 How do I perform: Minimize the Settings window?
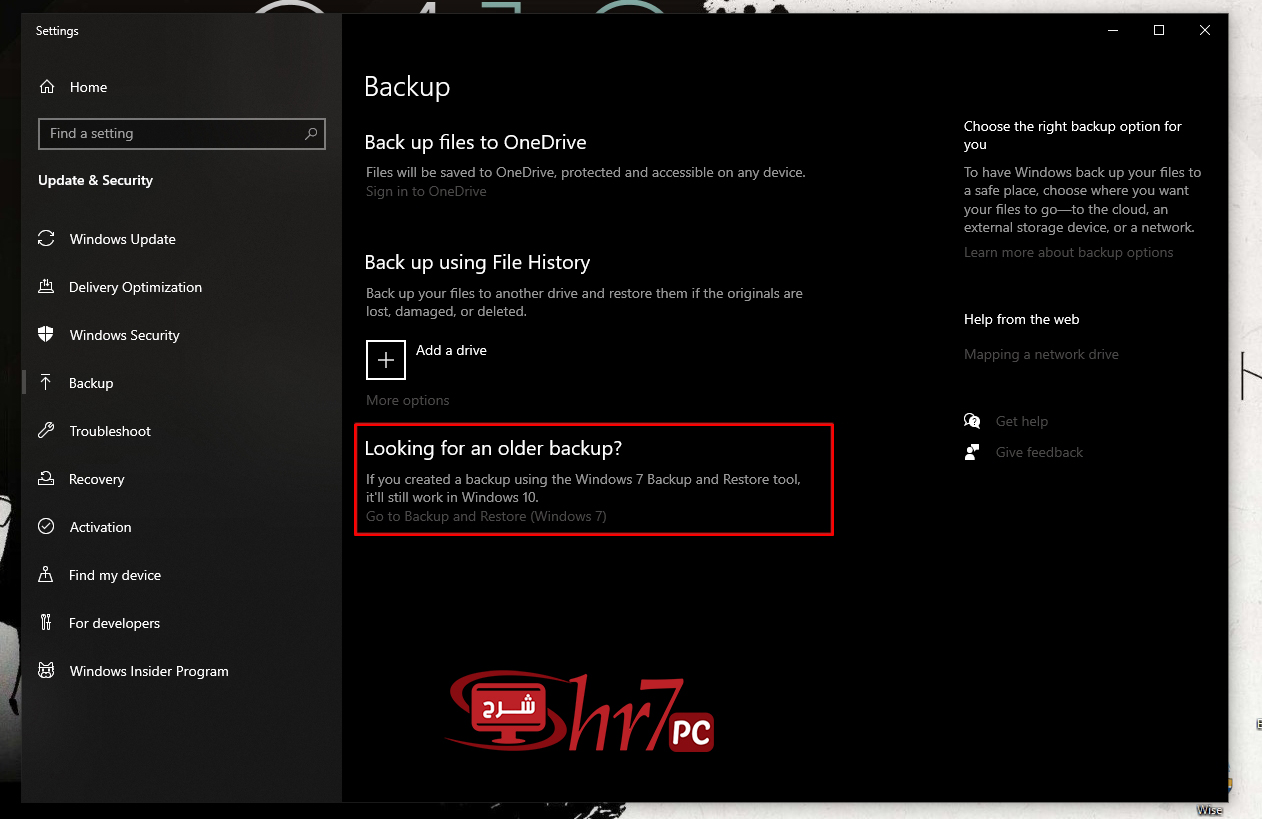[x=1113, y=30]
